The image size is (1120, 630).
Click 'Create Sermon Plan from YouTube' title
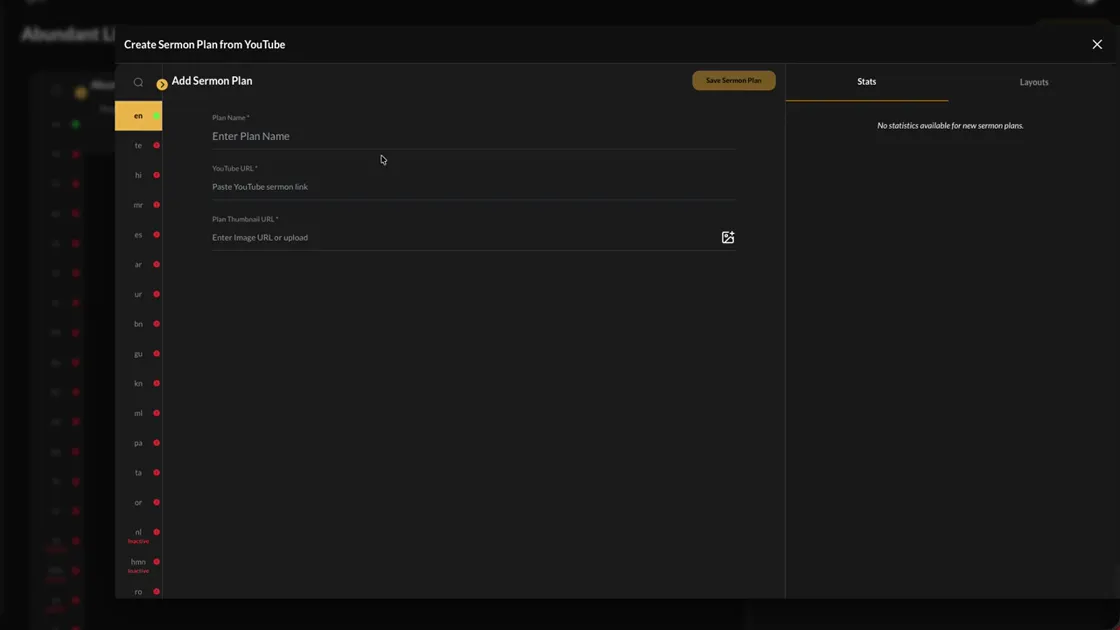[204, 44]
